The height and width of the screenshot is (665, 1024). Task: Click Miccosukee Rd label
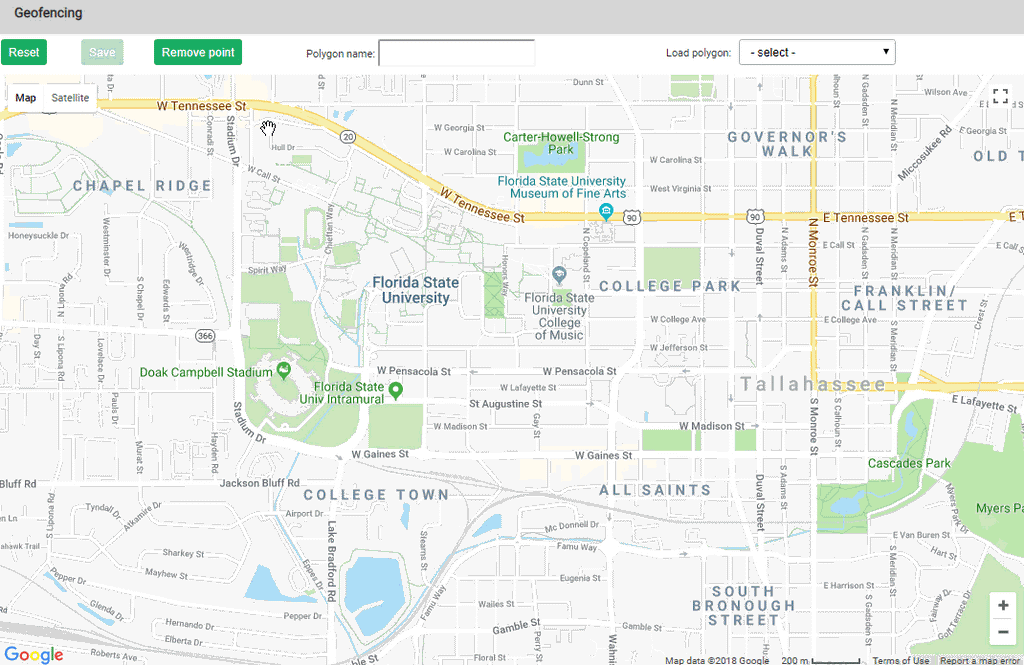[925, 153]
